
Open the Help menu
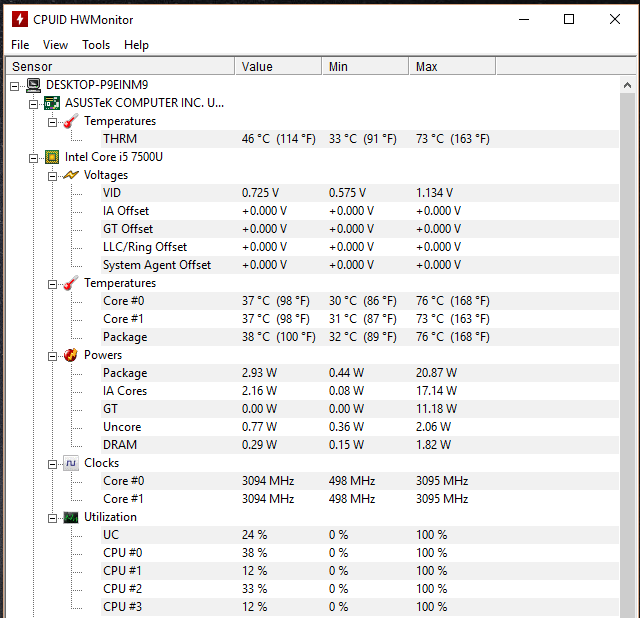[x=136, y=44]
